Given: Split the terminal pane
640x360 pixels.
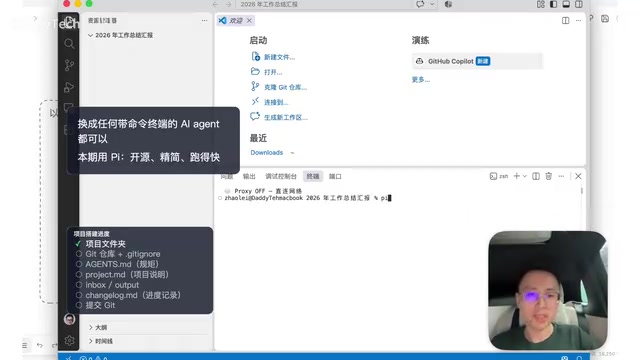Looking at the screenshot, I should pyautogui.click(x=536, y=176).
